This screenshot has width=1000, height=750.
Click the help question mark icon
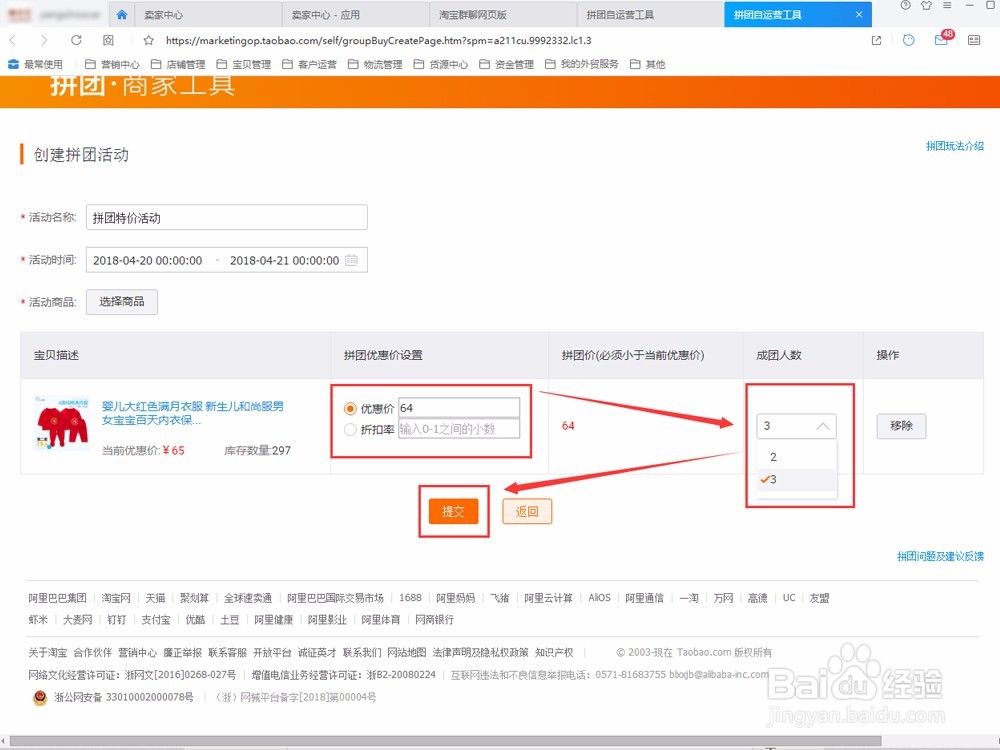pyautogui.click(x=906, y=5)
